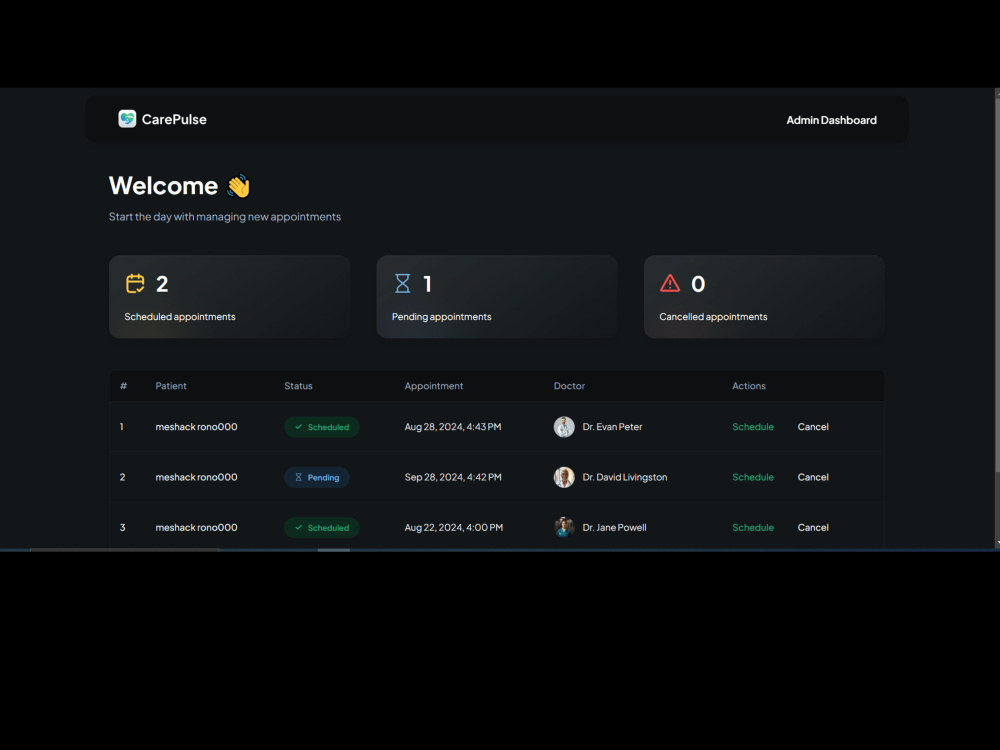Click the Actions column header

pos(749,386)
